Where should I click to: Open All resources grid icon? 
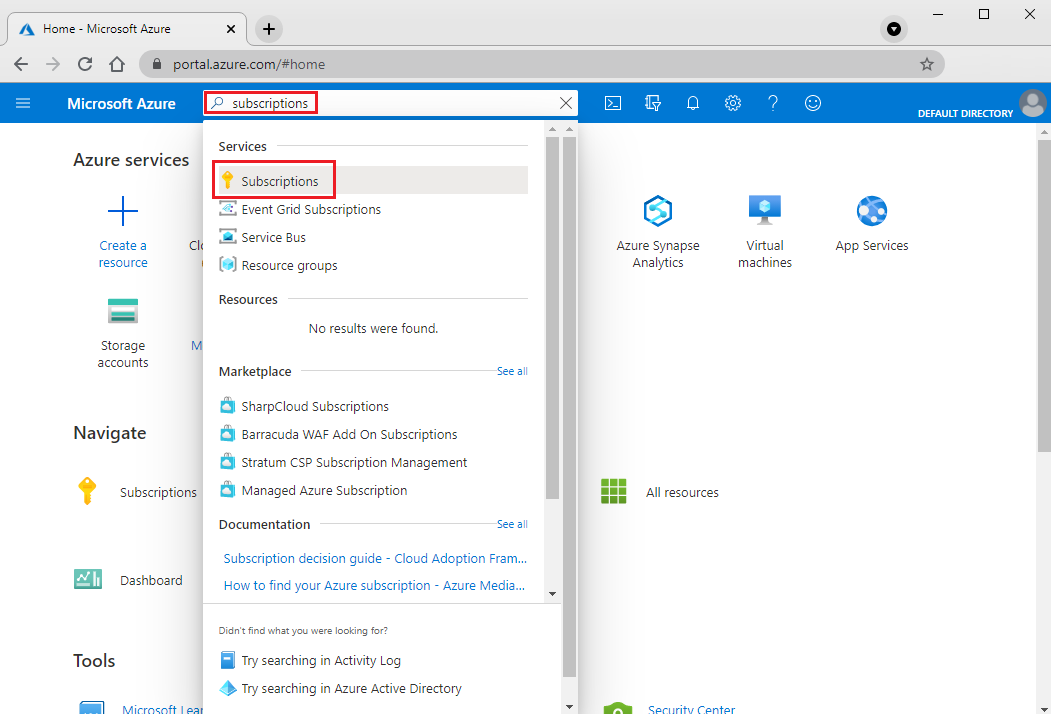coord(613,491)
